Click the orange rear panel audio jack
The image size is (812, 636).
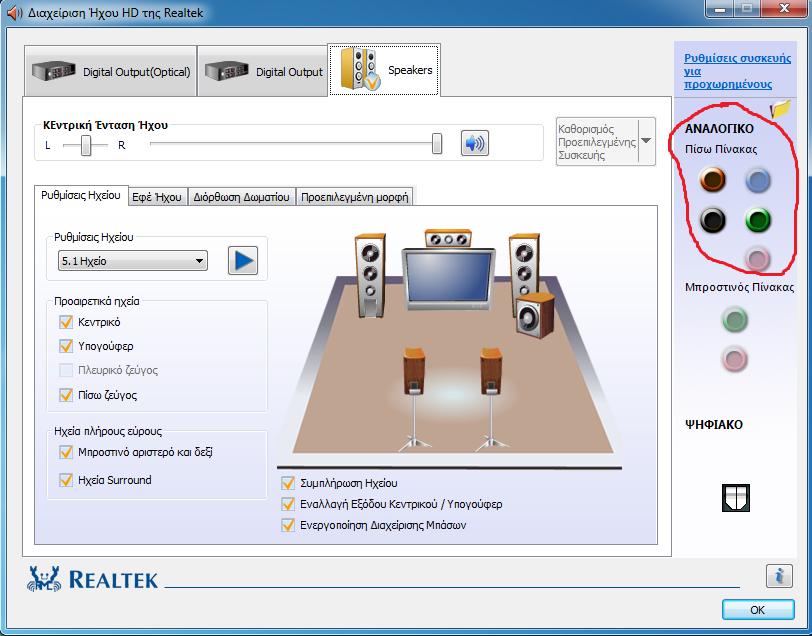[713, 179]
